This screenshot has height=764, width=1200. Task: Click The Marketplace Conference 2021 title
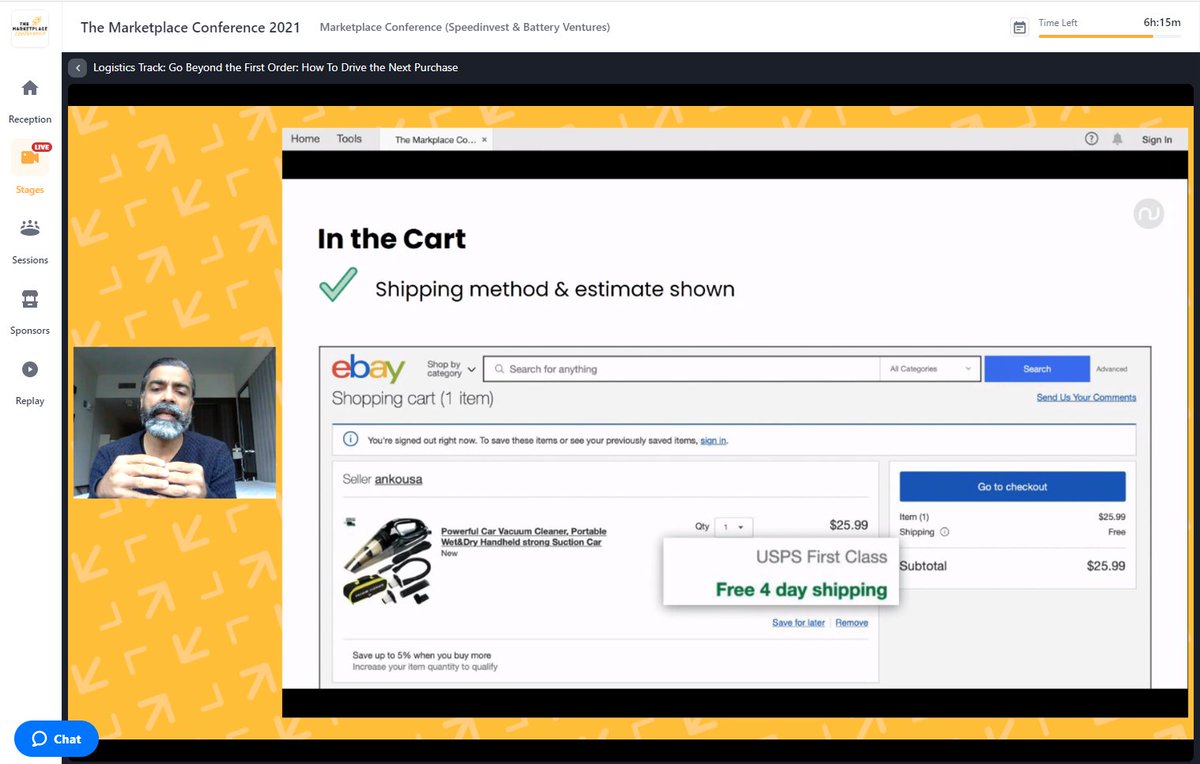190,27
